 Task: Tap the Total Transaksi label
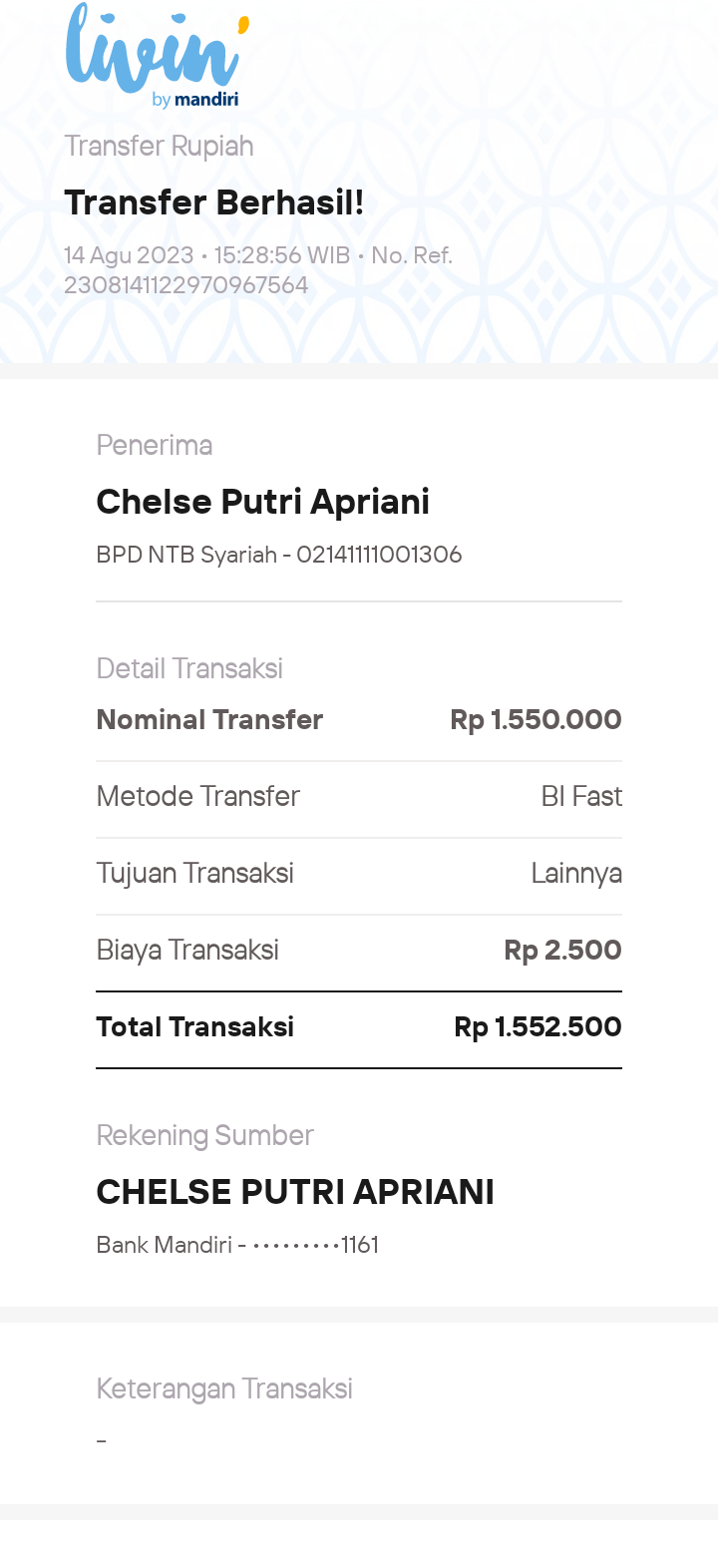(x=194, y=1026)
